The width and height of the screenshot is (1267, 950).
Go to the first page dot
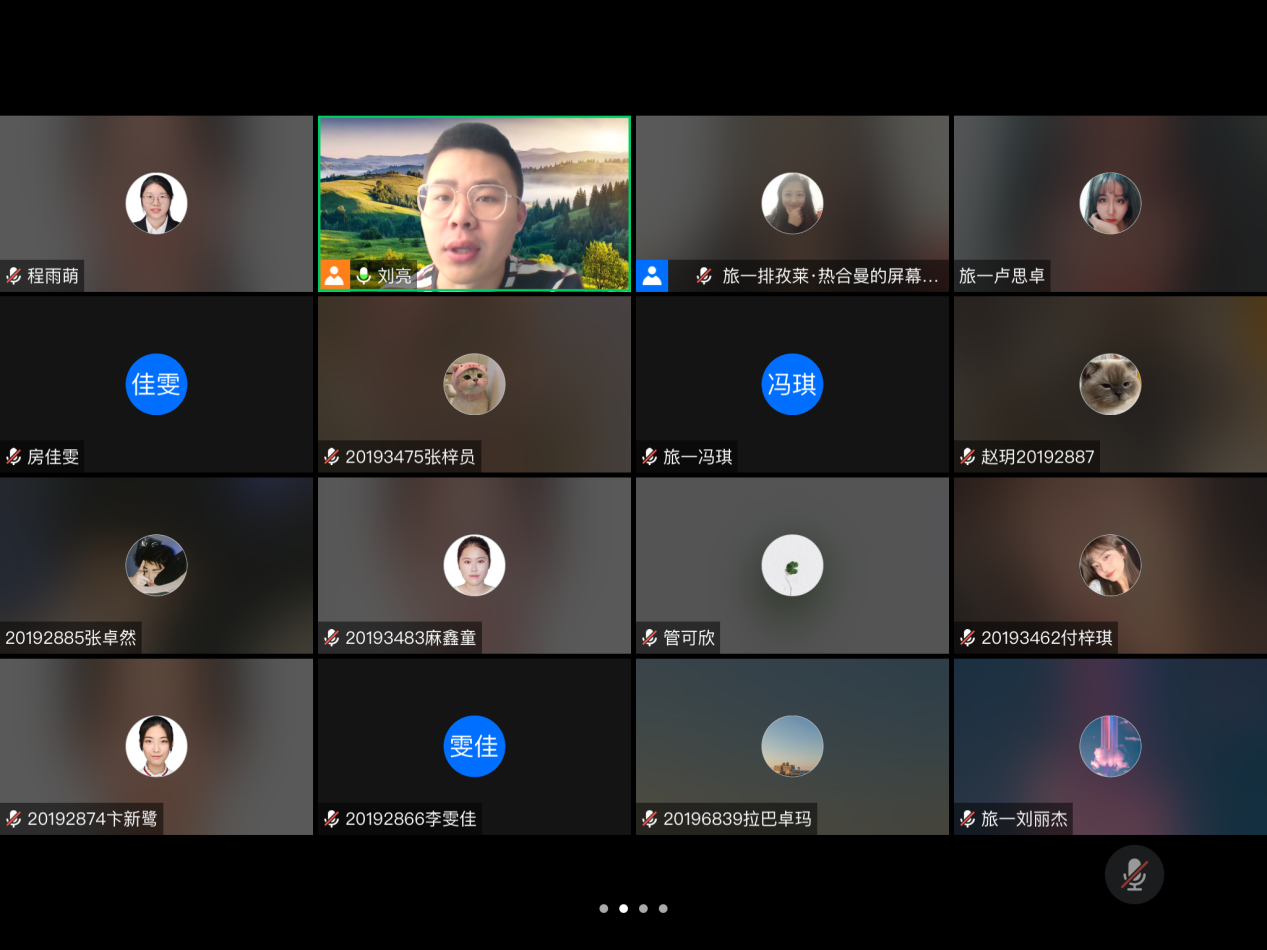click(x=604, y=909)
